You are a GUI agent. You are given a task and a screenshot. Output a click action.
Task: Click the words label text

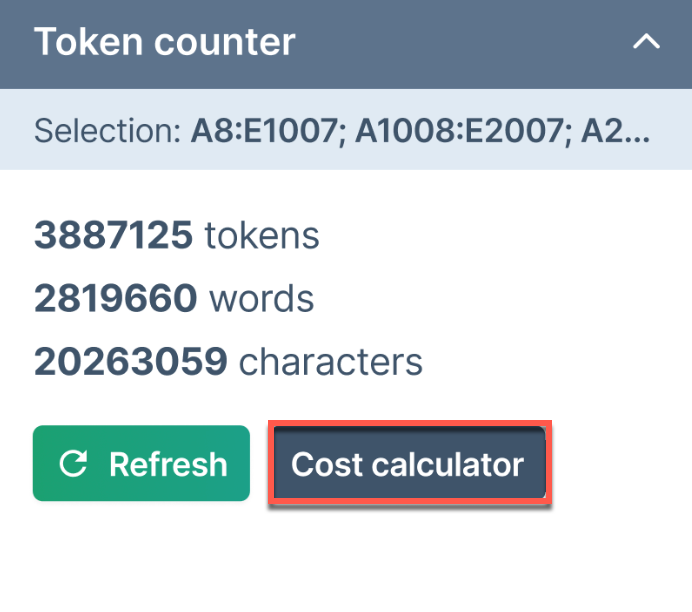[x=262, y=299]
